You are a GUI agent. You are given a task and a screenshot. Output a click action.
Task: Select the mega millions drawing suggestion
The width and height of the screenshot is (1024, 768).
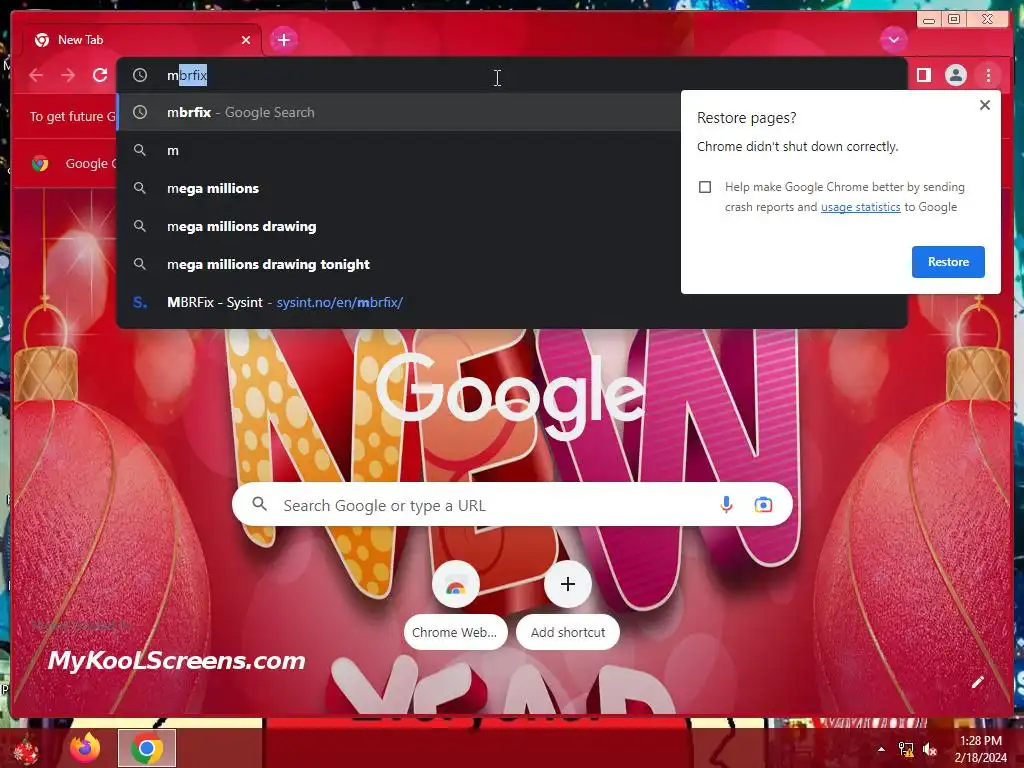[x=399, y=226]
